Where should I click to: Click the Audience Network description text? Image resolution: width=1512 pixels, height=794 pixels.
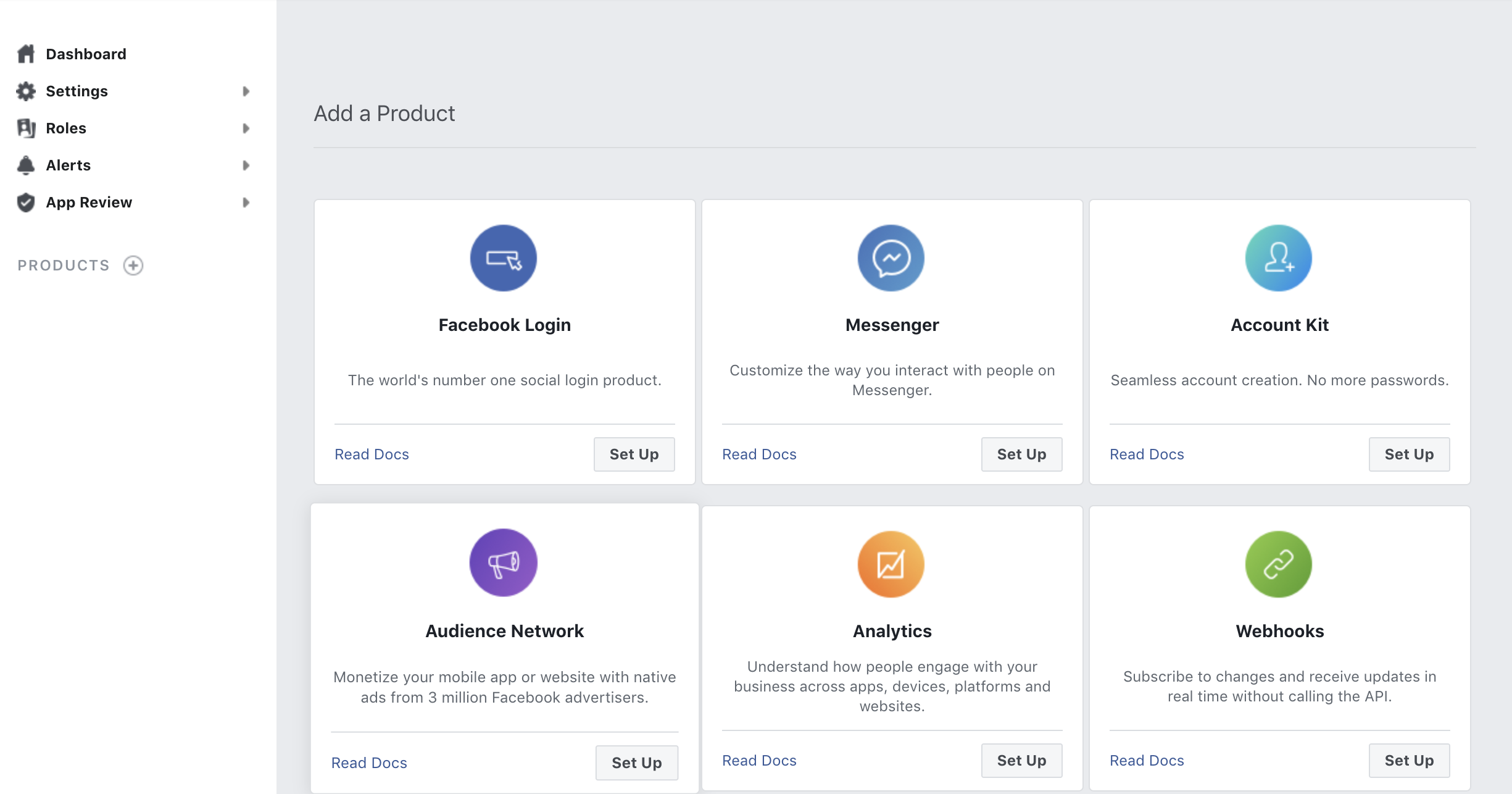click(x=505, y=687)
